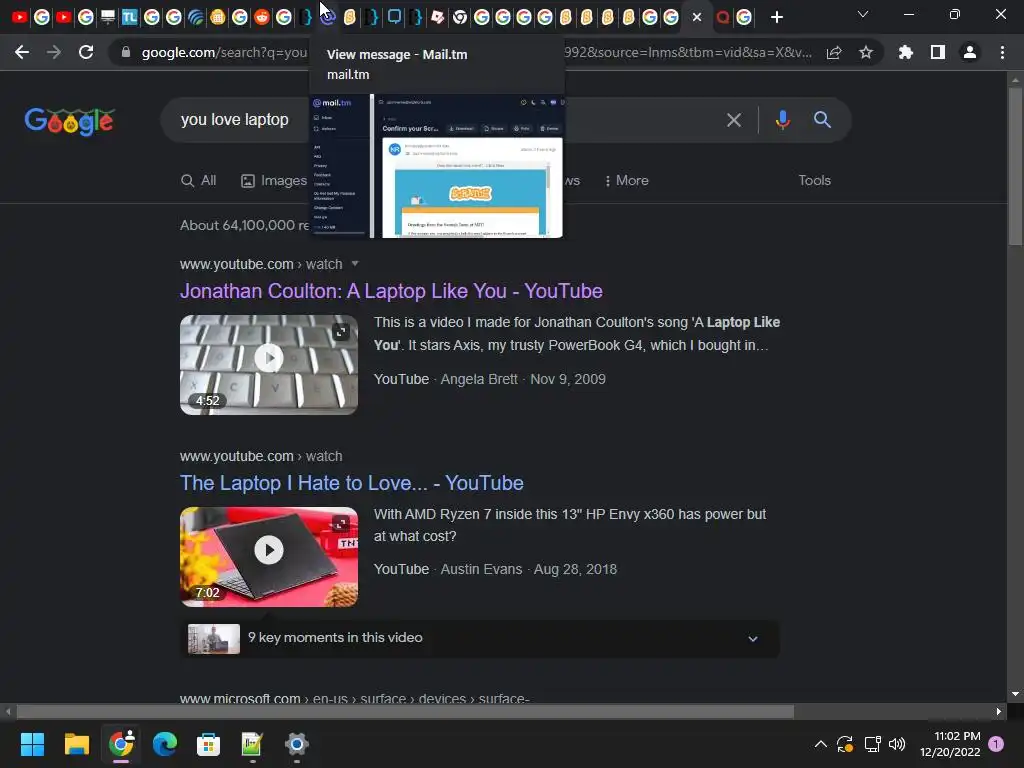
Task: Submit search with magnifier icon
Action: coord(822,120)
